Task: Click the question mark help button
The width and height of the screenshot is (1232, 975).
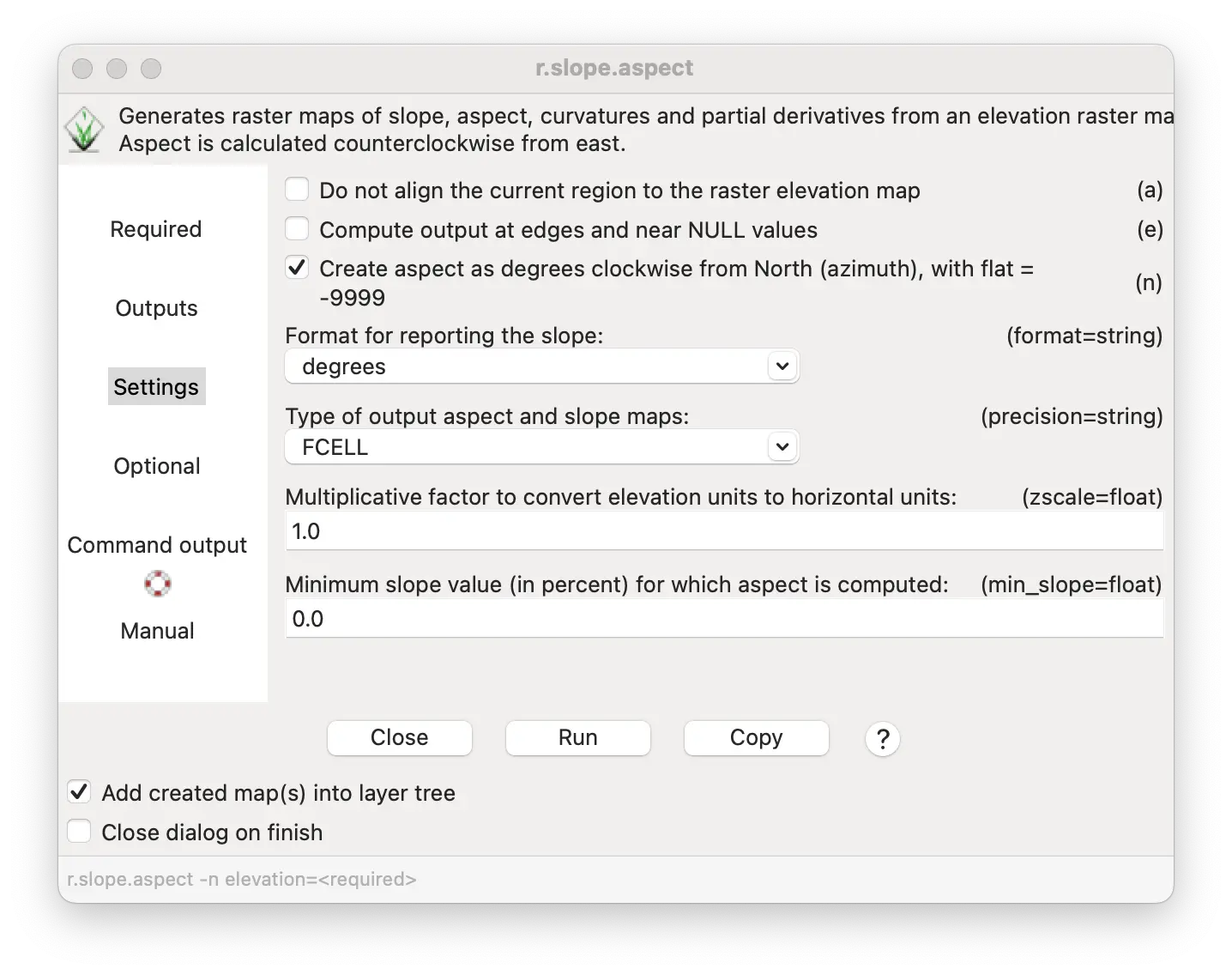Action: 882,738
